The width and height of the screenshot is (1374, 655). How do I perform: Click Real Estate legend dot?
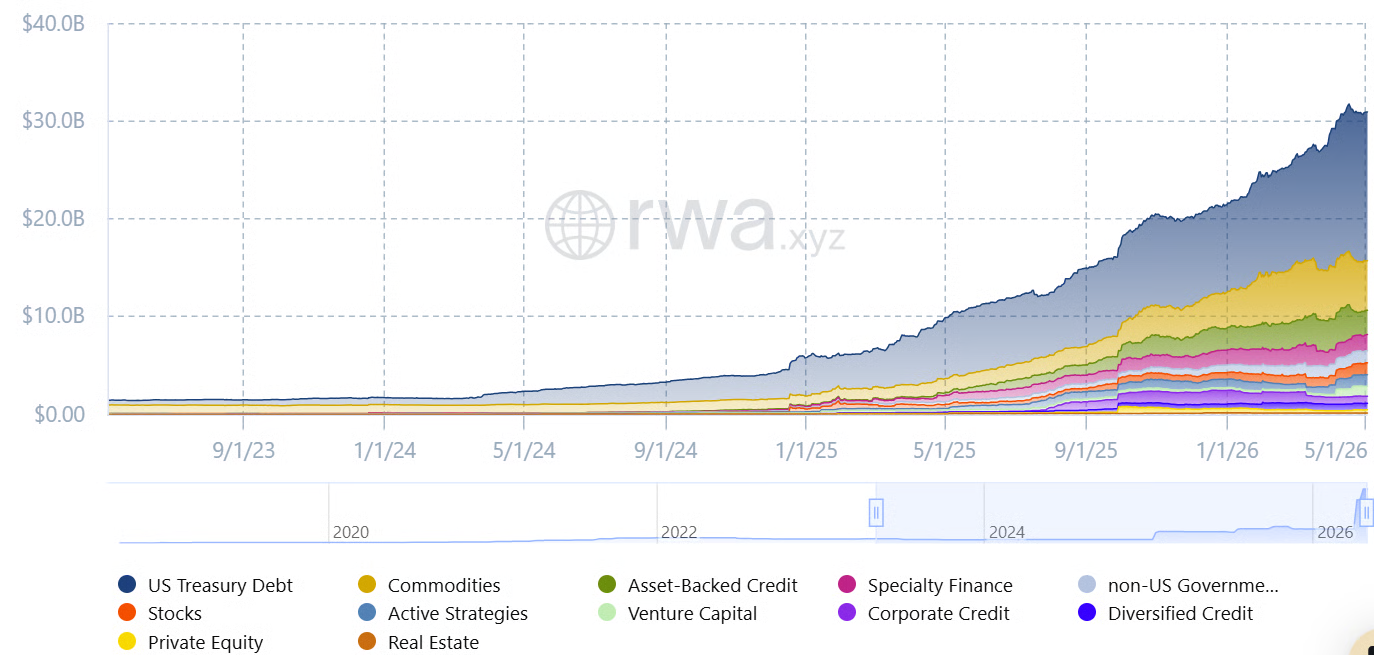[367, 642]
